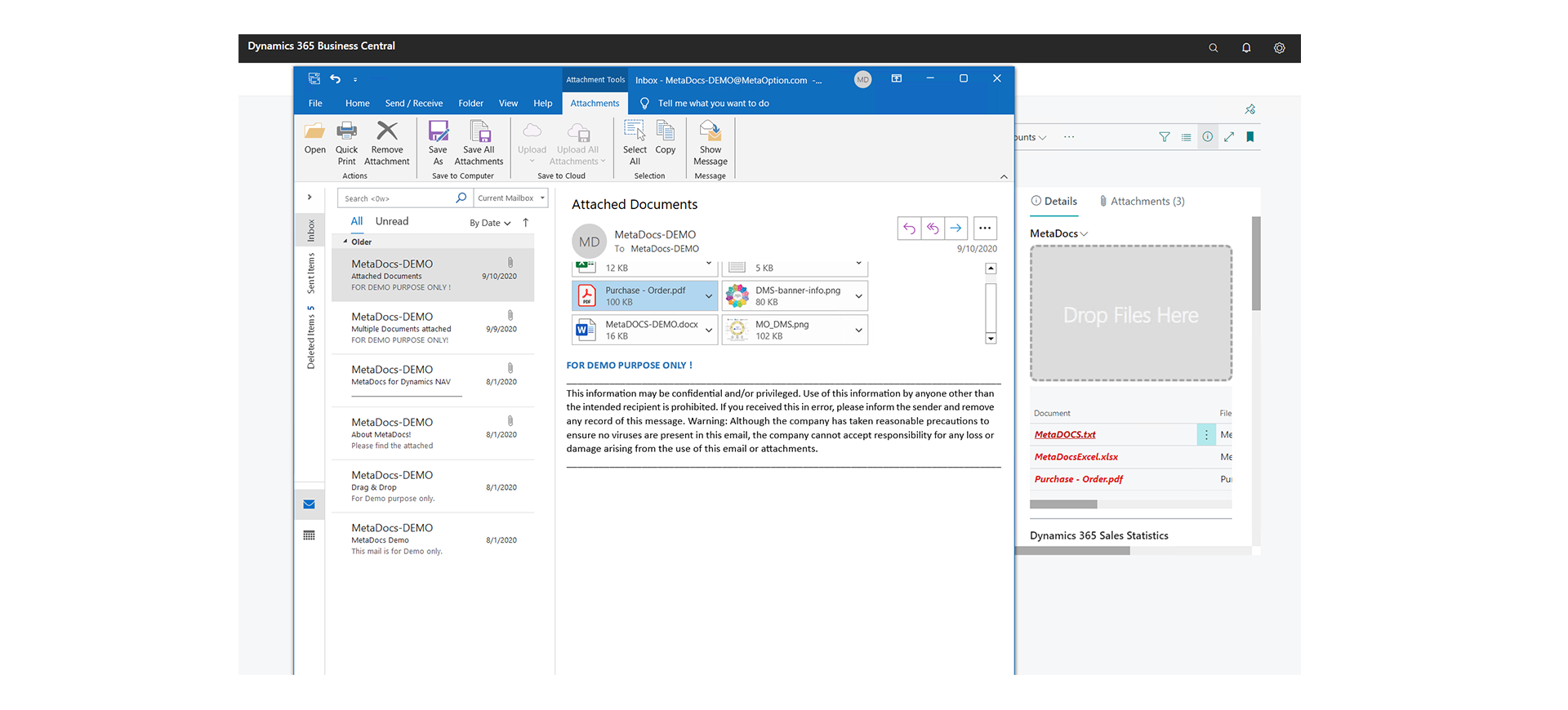Click the Reply arrow icon
This screenshot has height=710, width=1568.
pos(909,229)
